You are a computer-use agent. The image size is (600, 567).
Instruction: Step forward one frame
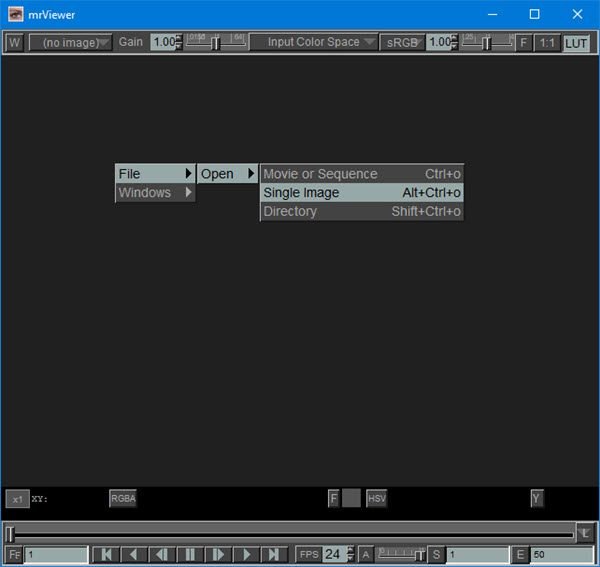218,554
